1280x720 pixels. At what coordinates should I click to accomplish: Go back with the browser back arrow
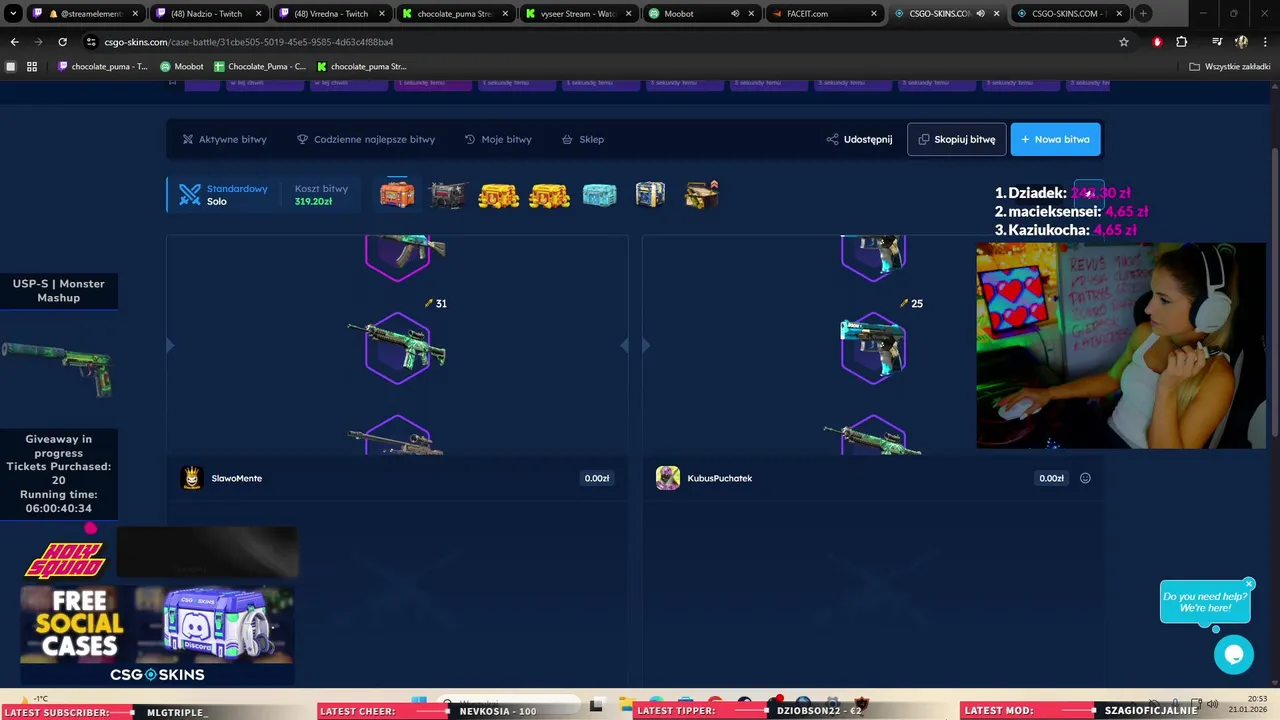(x=14, y=42)
